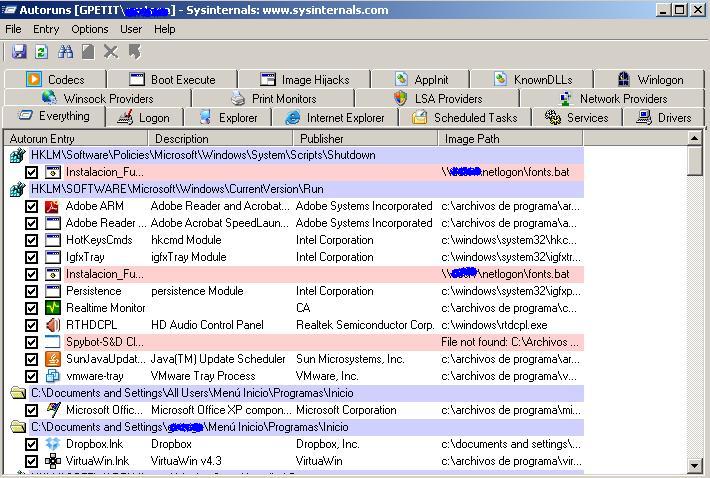Switch to the Image Hijacks tab
Image resolution: width=710 pixels, height=478 pixels.
(x=304, y=79)
